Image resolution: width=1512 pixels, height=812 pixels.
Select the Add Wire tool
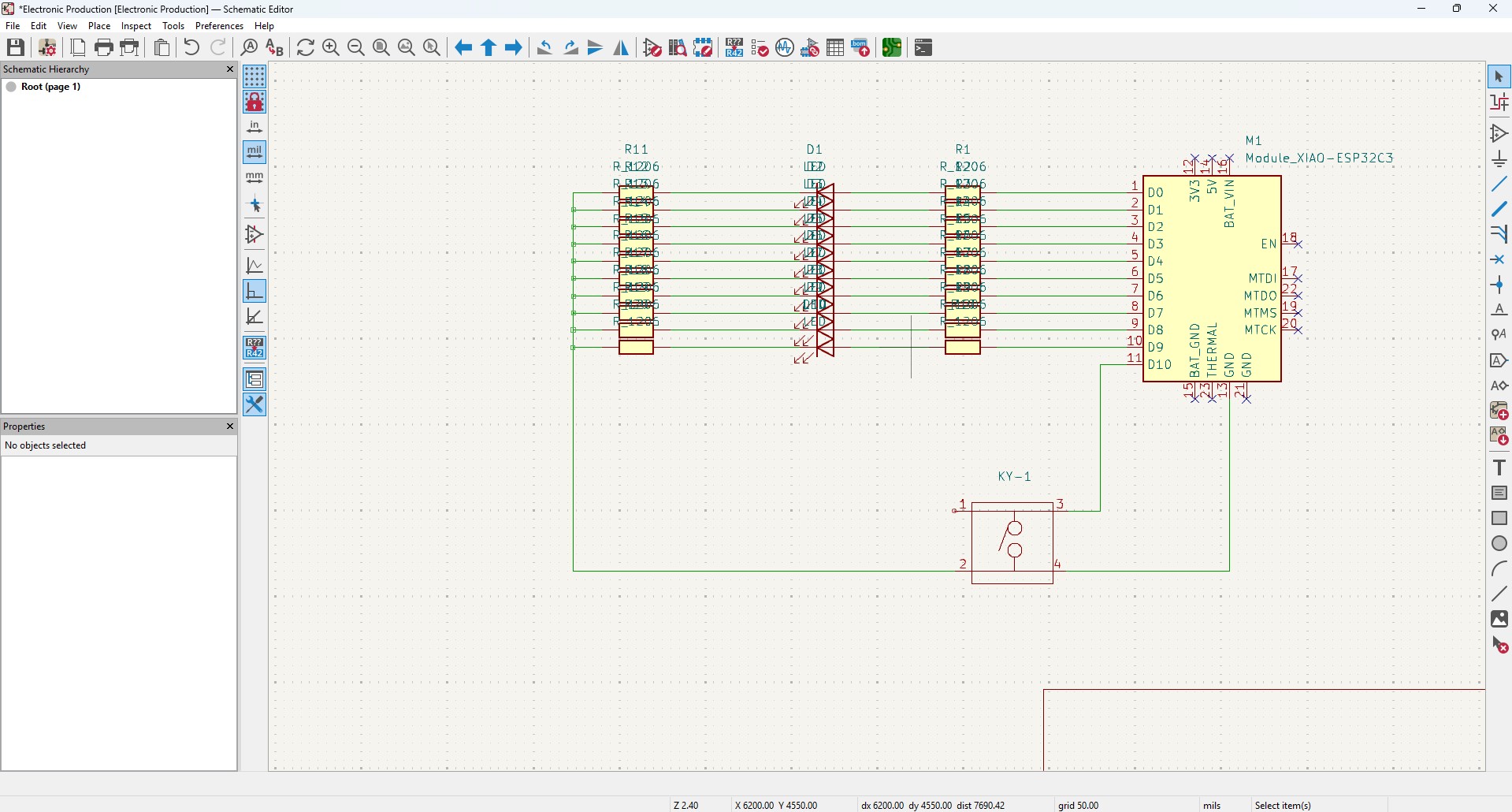[1500, 184]
